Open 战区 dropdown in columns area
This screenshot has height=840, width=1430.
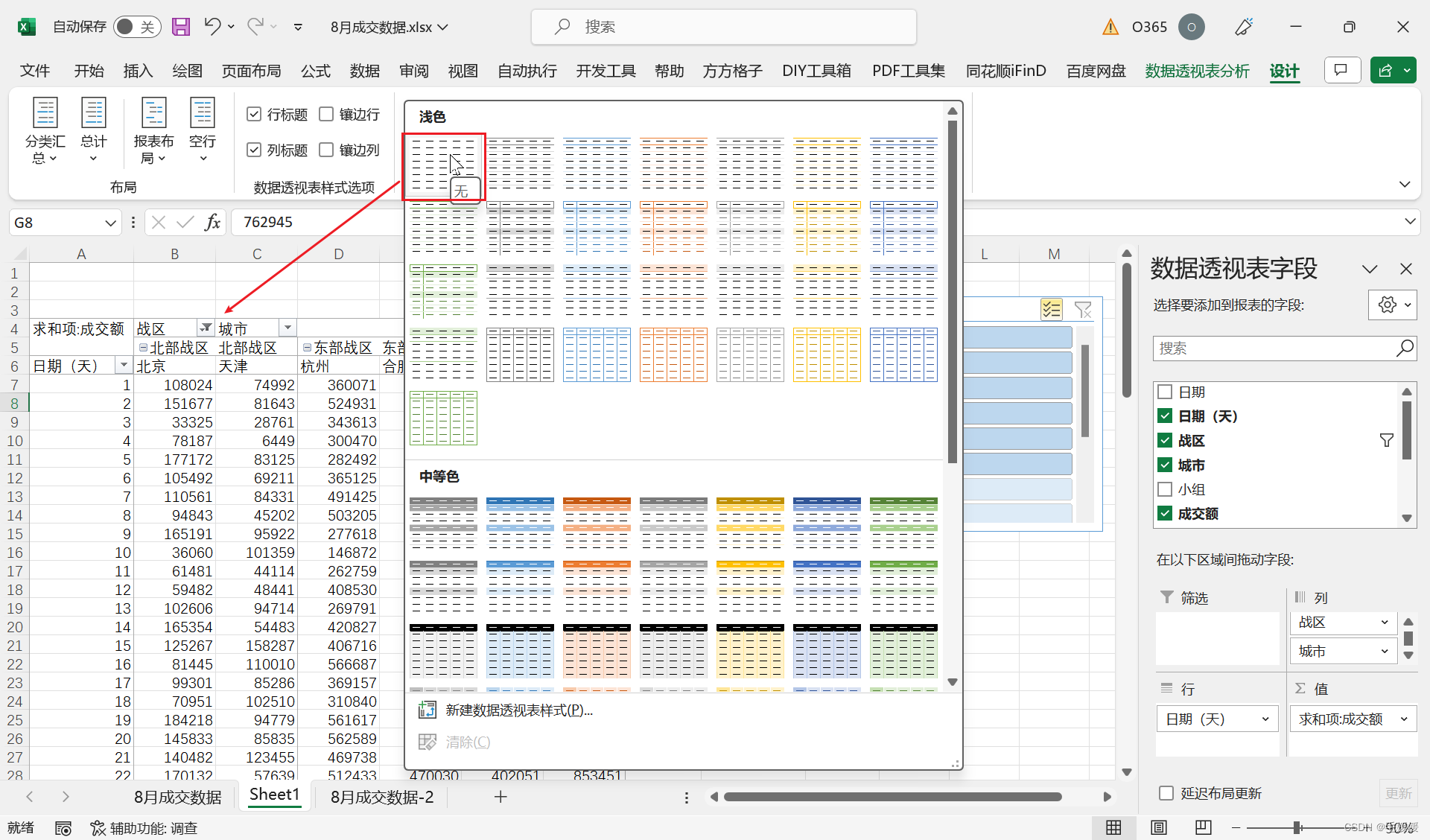click(1385, 623)
